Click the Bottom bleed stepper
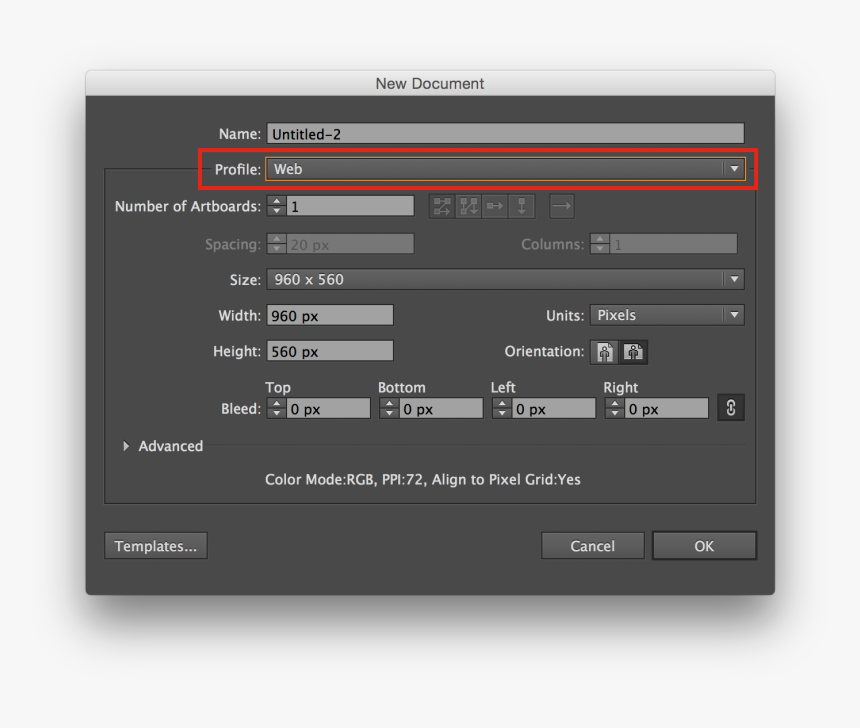 tap(389, 408)
